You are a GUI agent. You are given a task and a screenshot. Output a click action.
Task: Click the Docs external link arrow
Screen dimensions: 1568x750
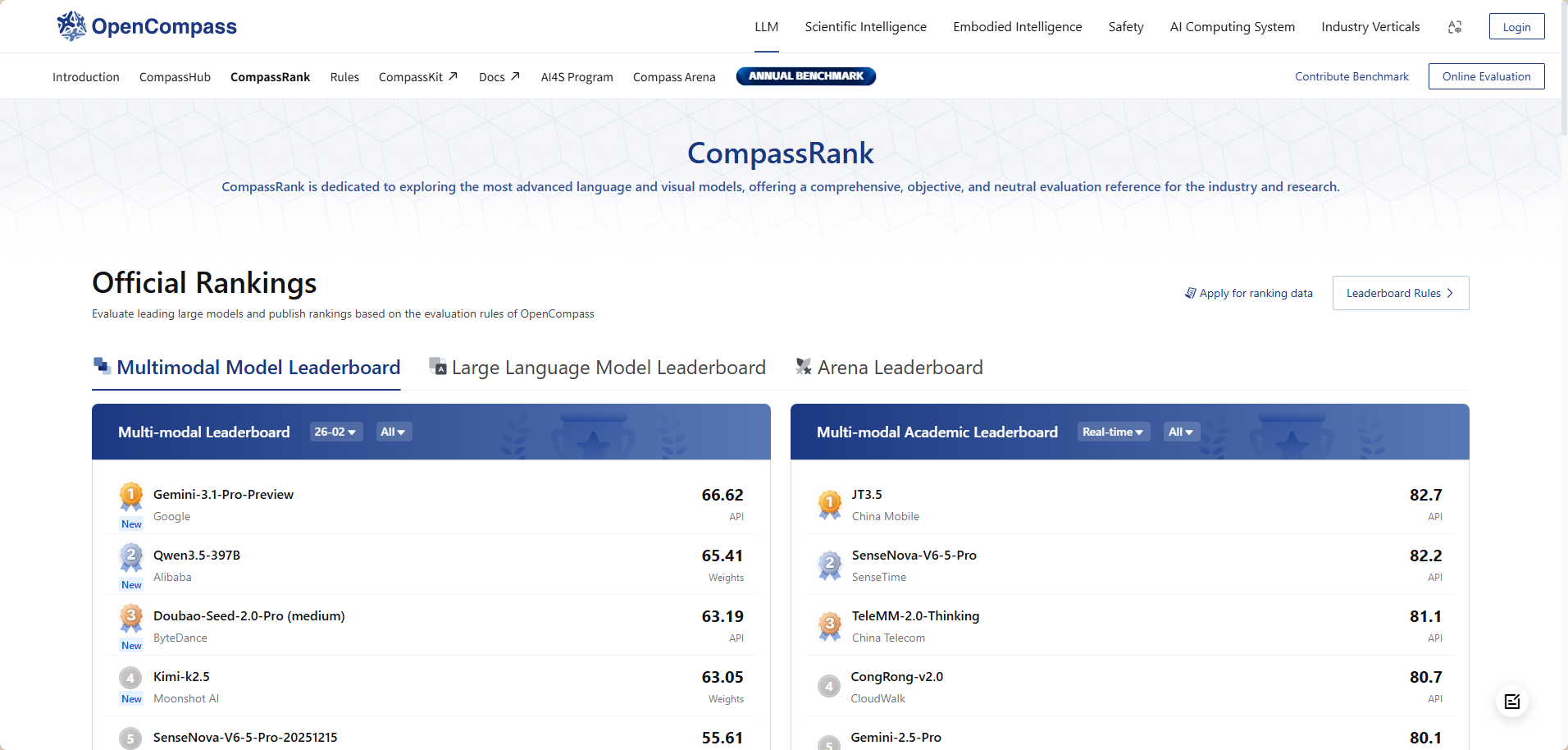pos(515,76)
